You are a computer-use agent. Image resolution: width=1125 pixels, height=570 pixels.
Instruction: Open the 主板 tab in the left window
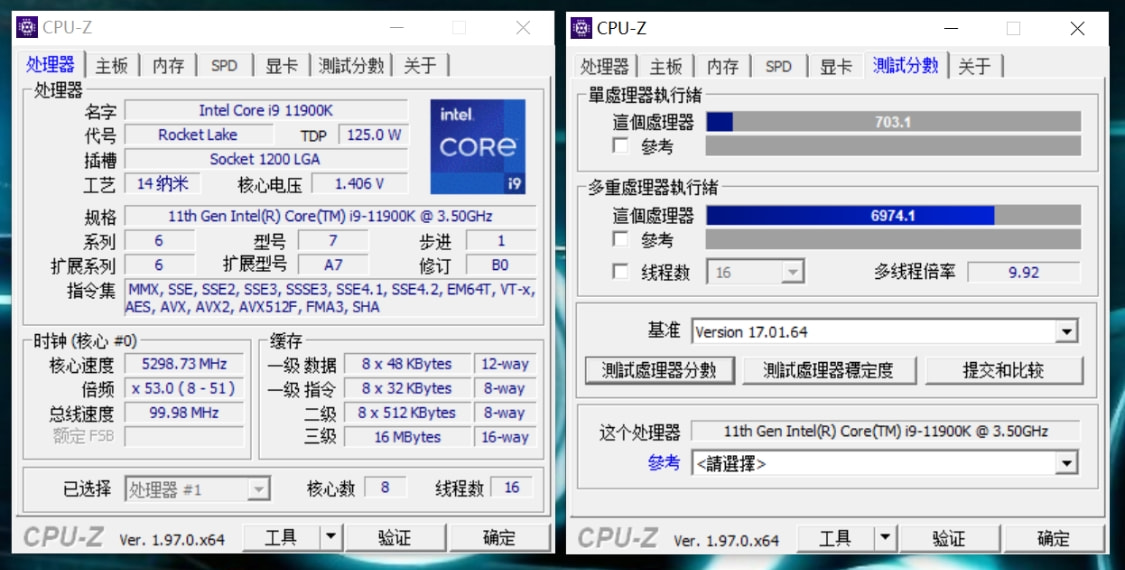click(112, 66)
